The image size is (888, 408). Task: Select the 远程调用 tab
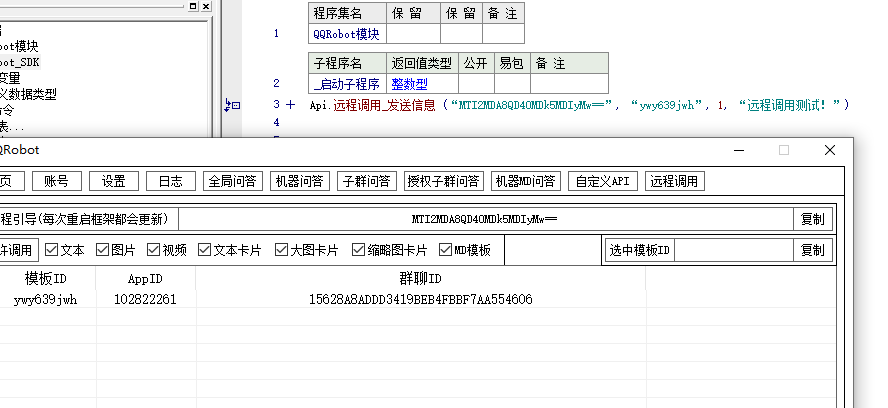point(674,181)
